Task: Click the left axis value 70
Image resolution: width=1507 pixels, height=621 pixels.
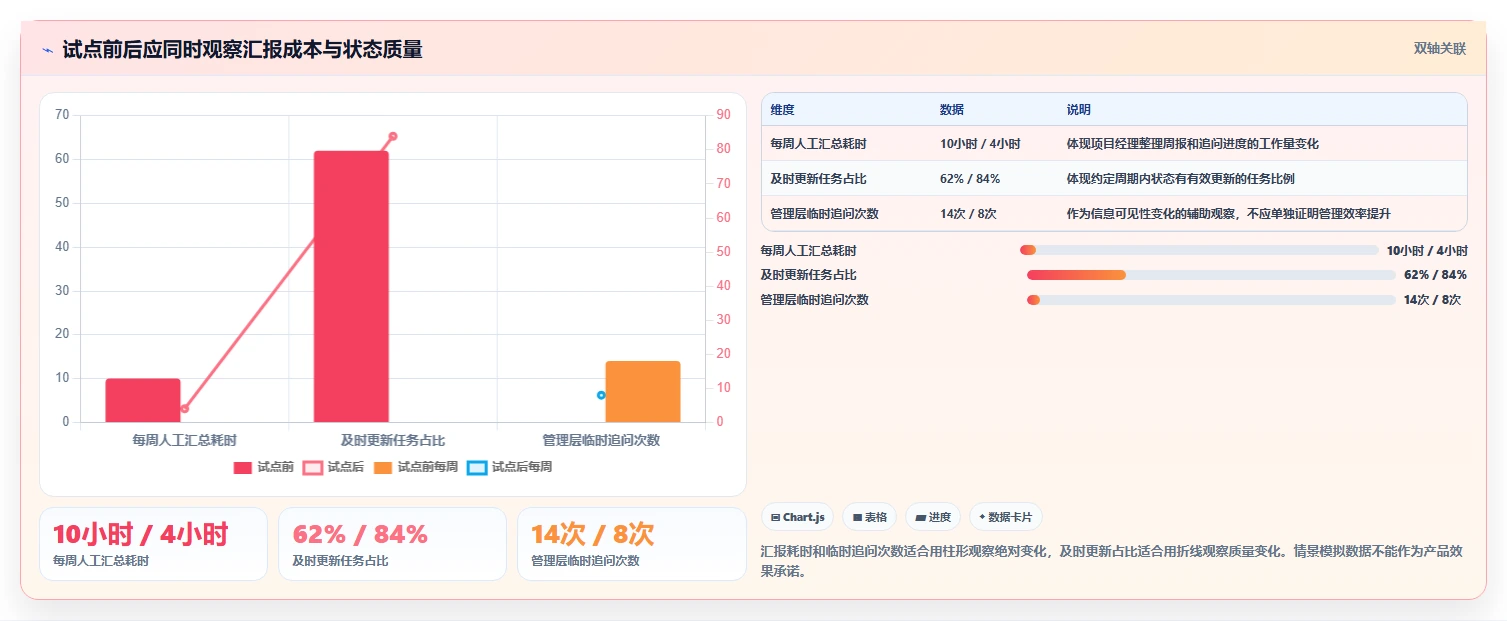Action: (62, 115)
